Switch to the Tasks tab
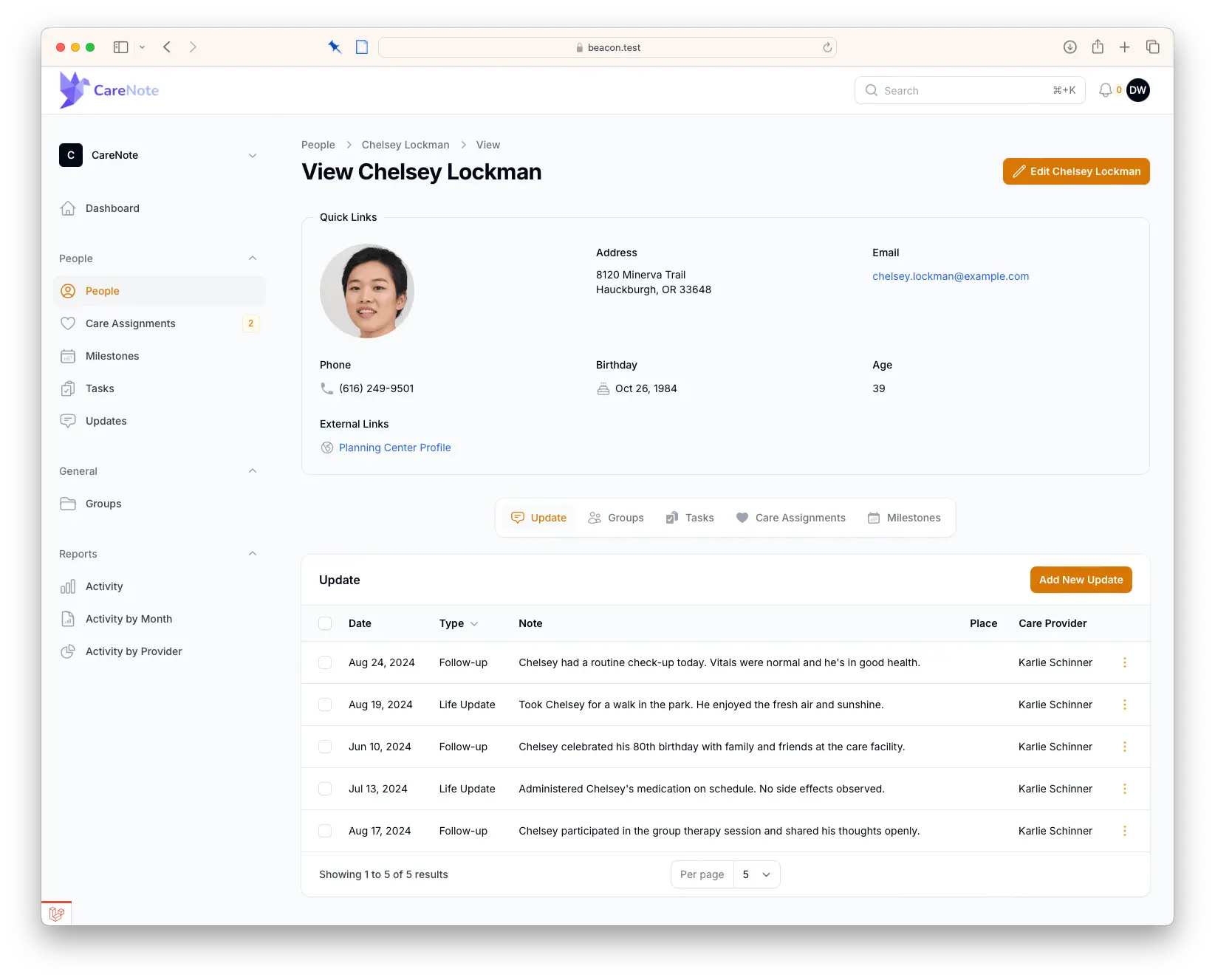Screen dimensions: 1215x980 690,518
